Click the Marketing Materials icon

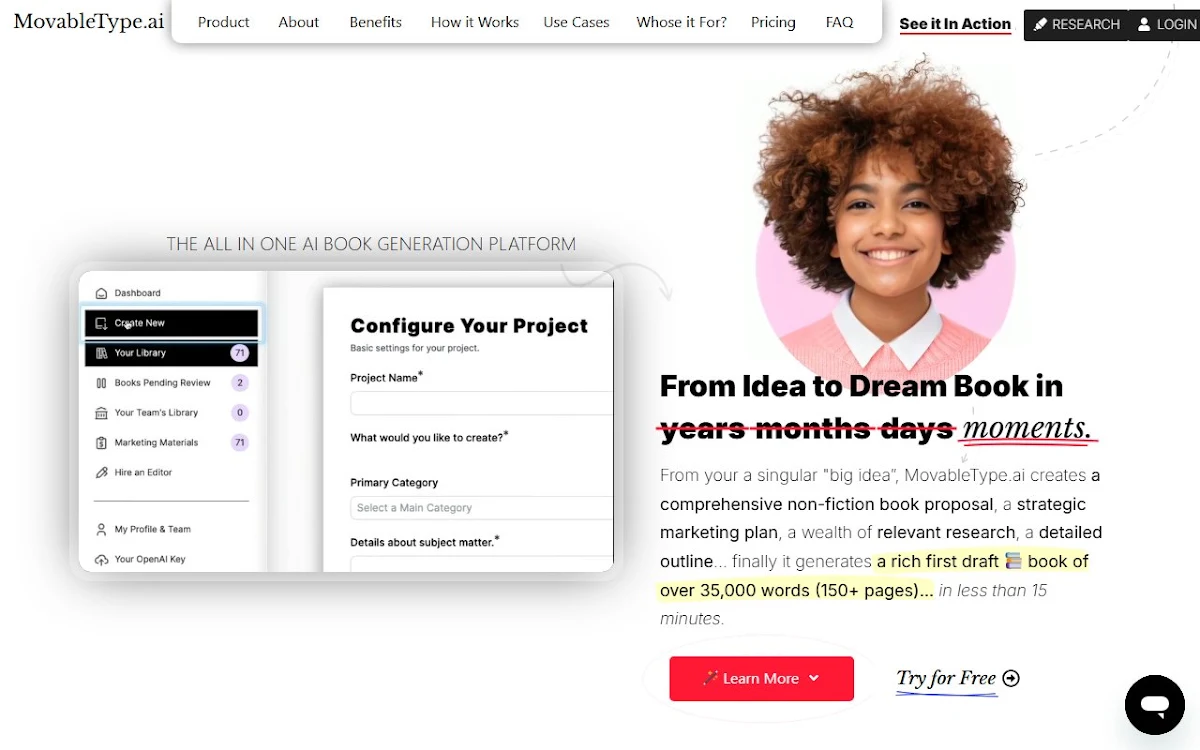[x=101, y=443]
